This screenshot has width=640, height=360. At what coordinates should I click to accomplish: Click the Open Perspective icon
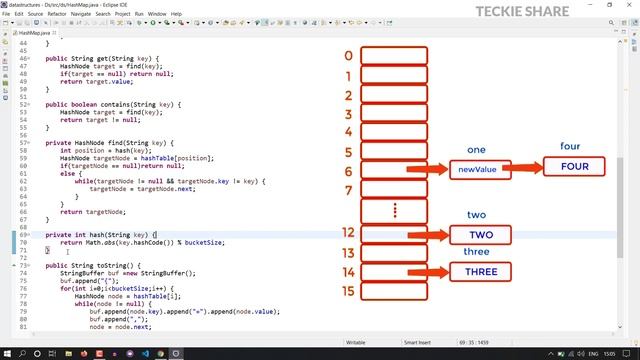point(624,23)
